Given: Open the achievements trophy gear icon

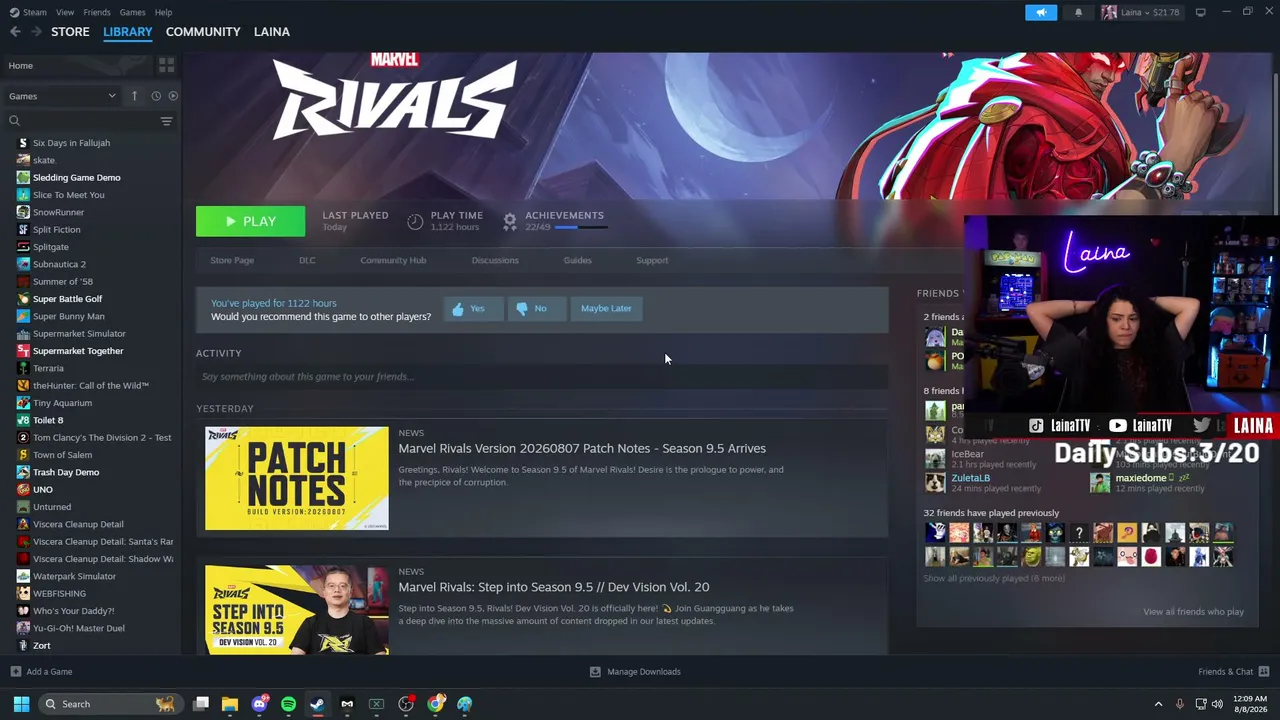Looking at the screenshot, I should tap(510, 221).
